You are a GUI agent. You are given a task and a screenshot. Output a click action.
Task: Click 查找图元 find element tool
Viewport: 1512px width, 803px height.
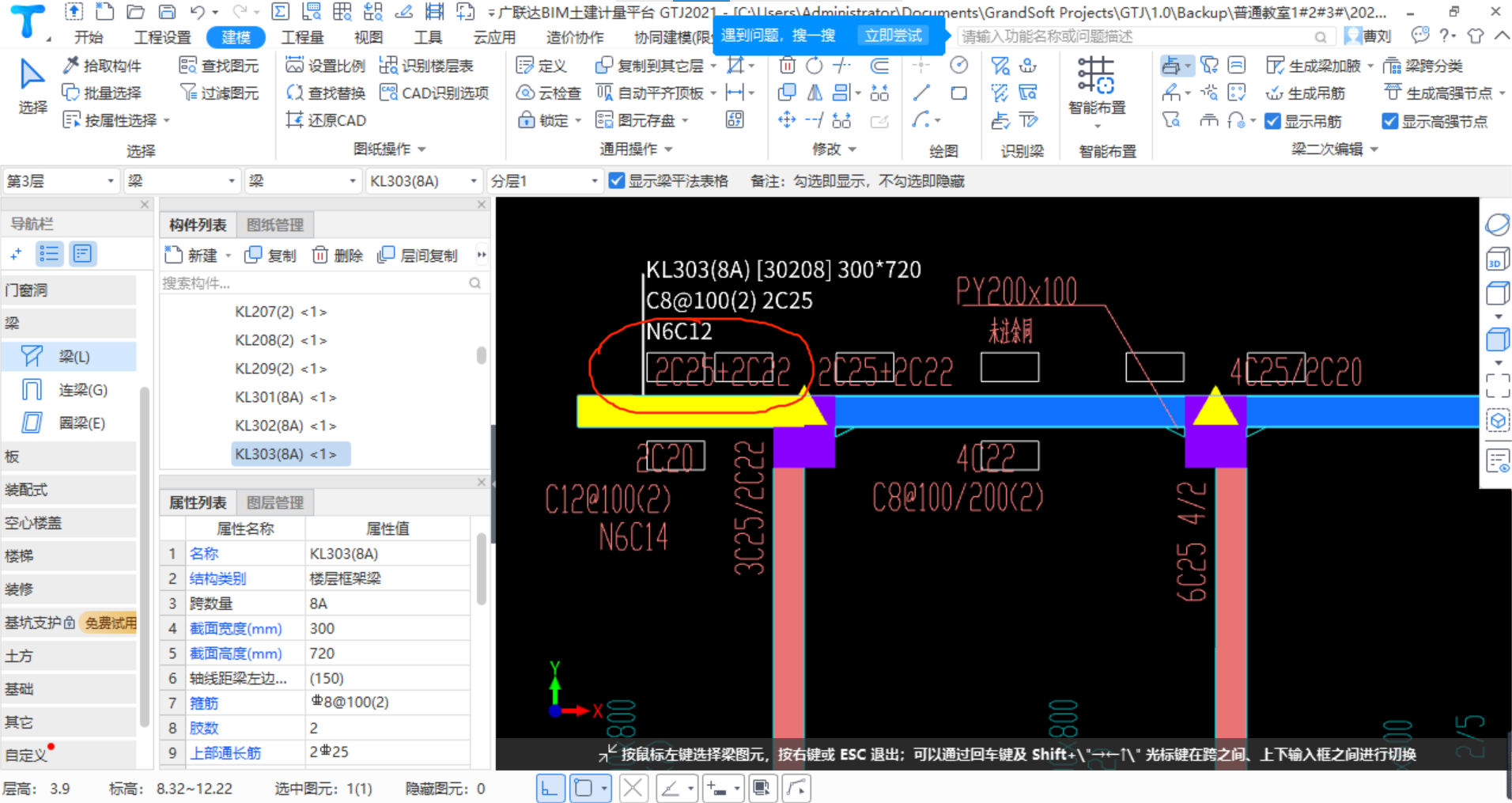(x=219, y=66)
